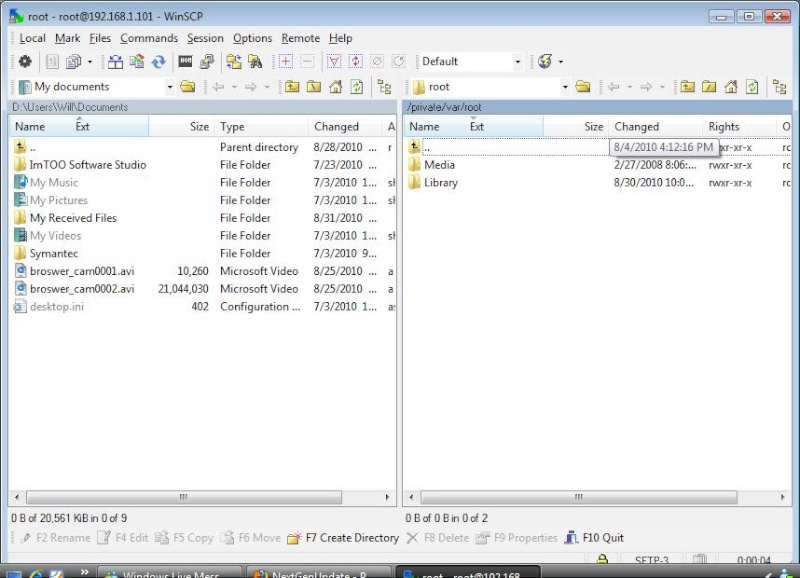Expand the My documents drive dropdown
Viewport: 800px width, 578px height.
(x=170, y=87)
